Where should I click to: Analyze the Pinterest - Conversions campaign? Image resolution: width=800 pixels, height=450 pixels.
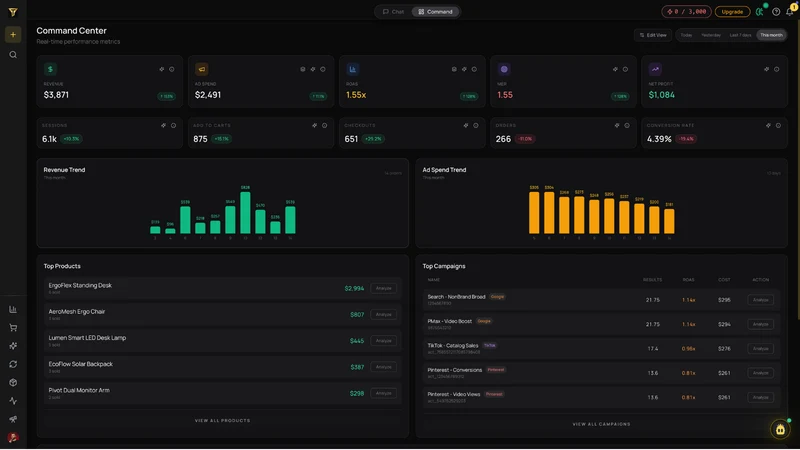click(x=761, y=373)
